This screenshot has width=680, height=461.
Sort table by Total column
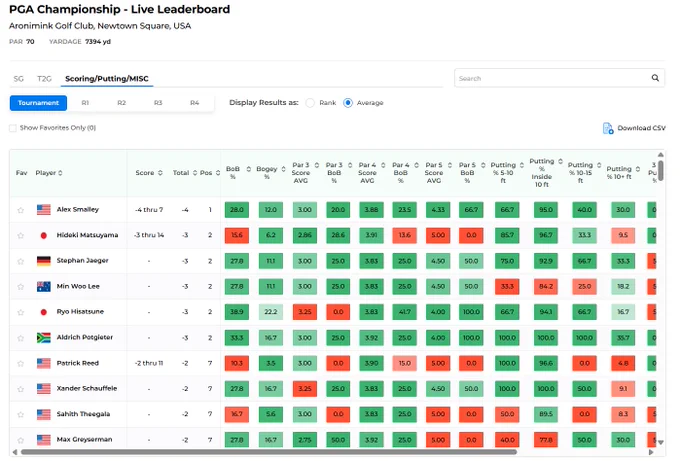tap(195, 173)
